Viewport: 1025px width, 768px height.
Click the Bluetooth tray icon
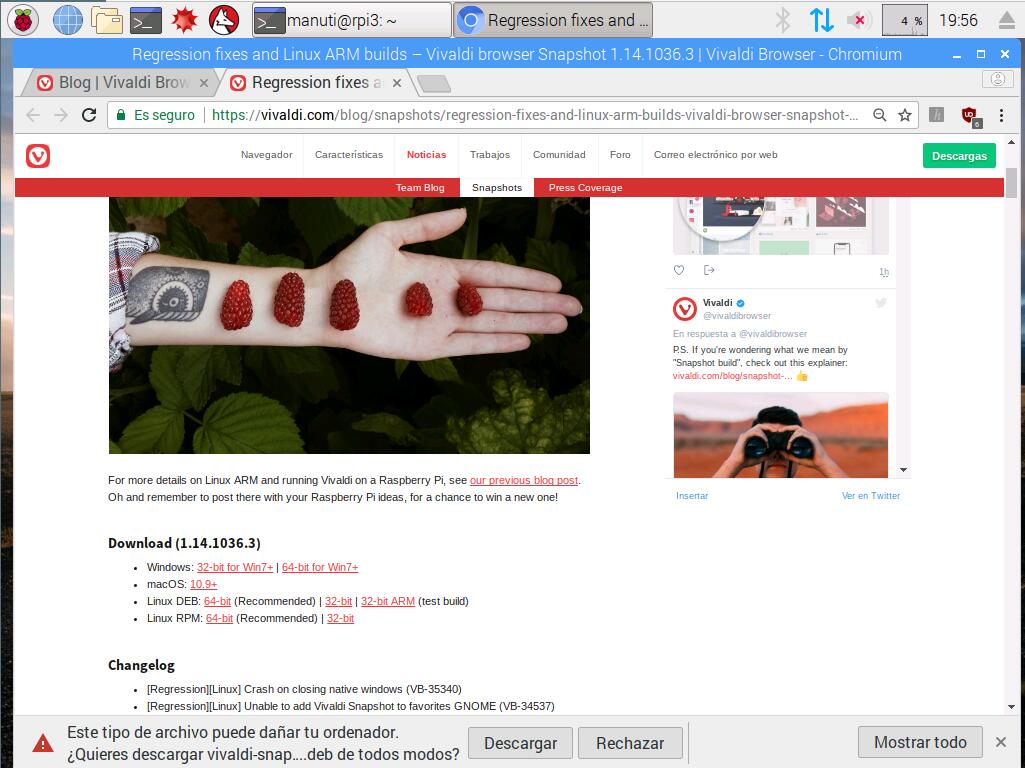(x=782, y=20)
